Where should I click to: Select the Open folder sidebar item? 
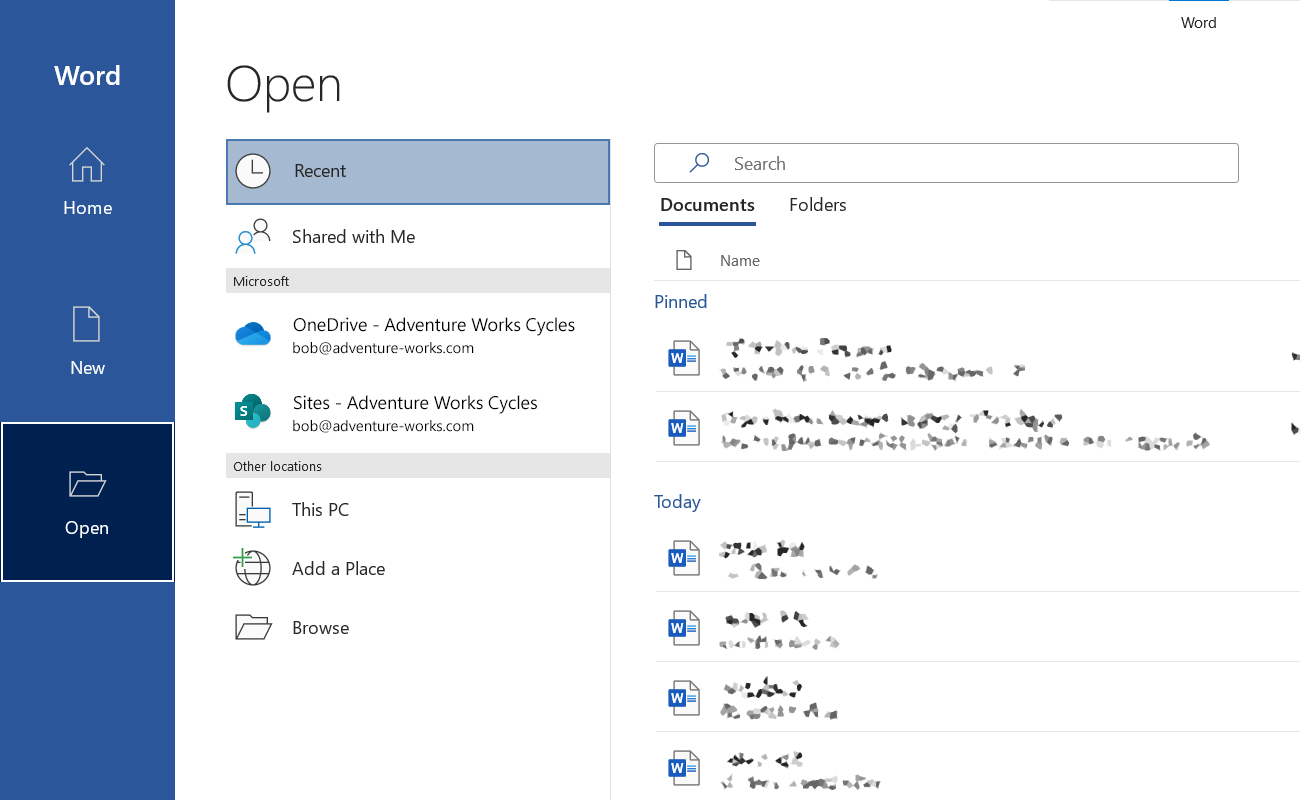point(87,502)
